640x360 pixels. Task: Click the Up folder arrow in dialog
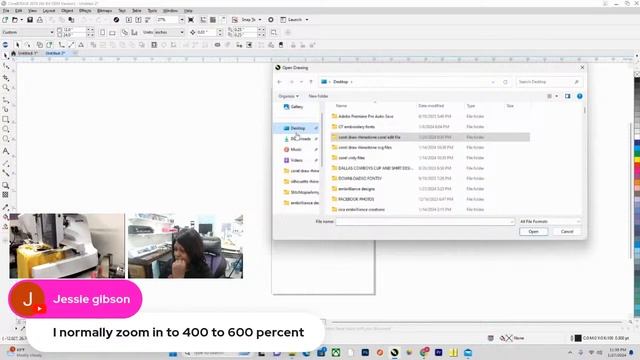tap(311, 82)
